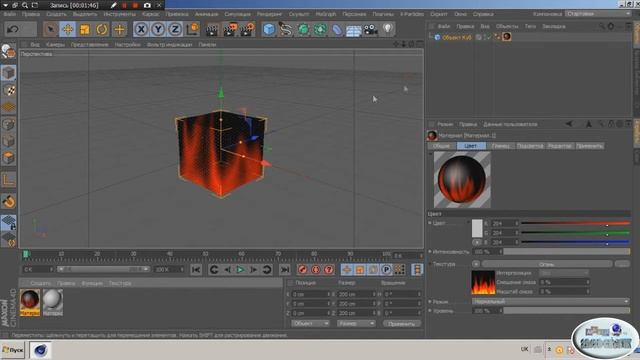
Task: Open the Интерполяция dropdown
Action: [x=564, y=273]
